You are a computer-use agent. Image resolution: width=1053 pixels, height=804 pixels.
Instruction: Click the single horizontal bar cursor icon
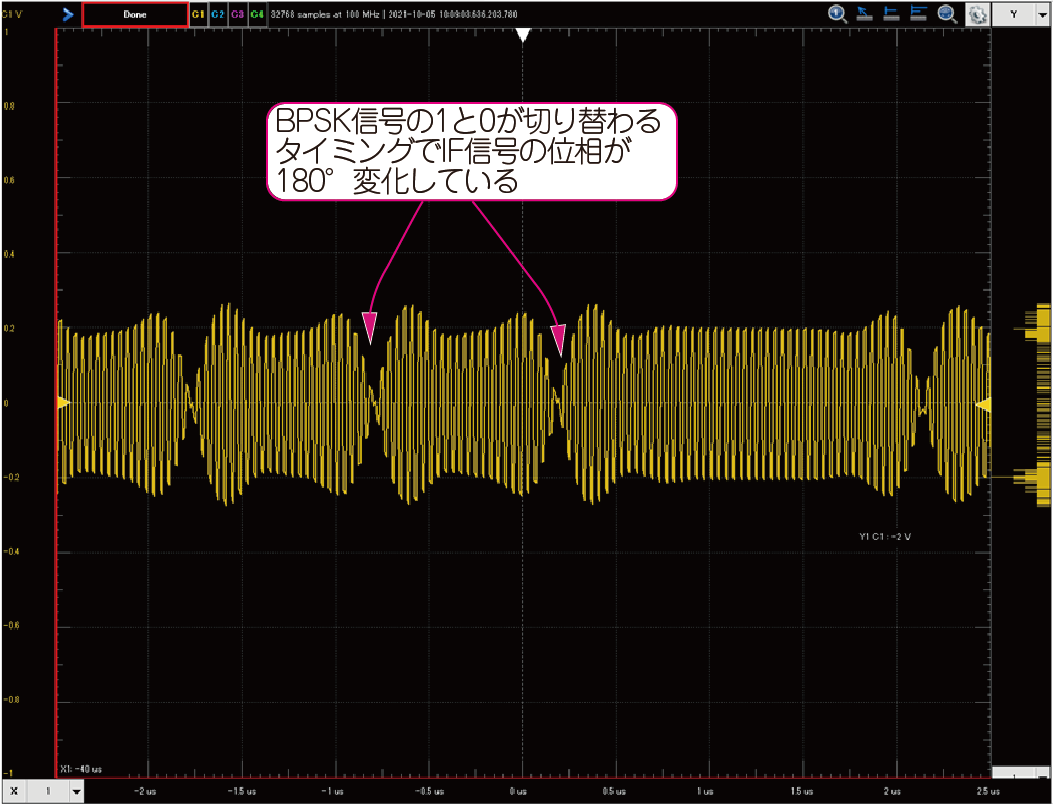coord(892,15)
